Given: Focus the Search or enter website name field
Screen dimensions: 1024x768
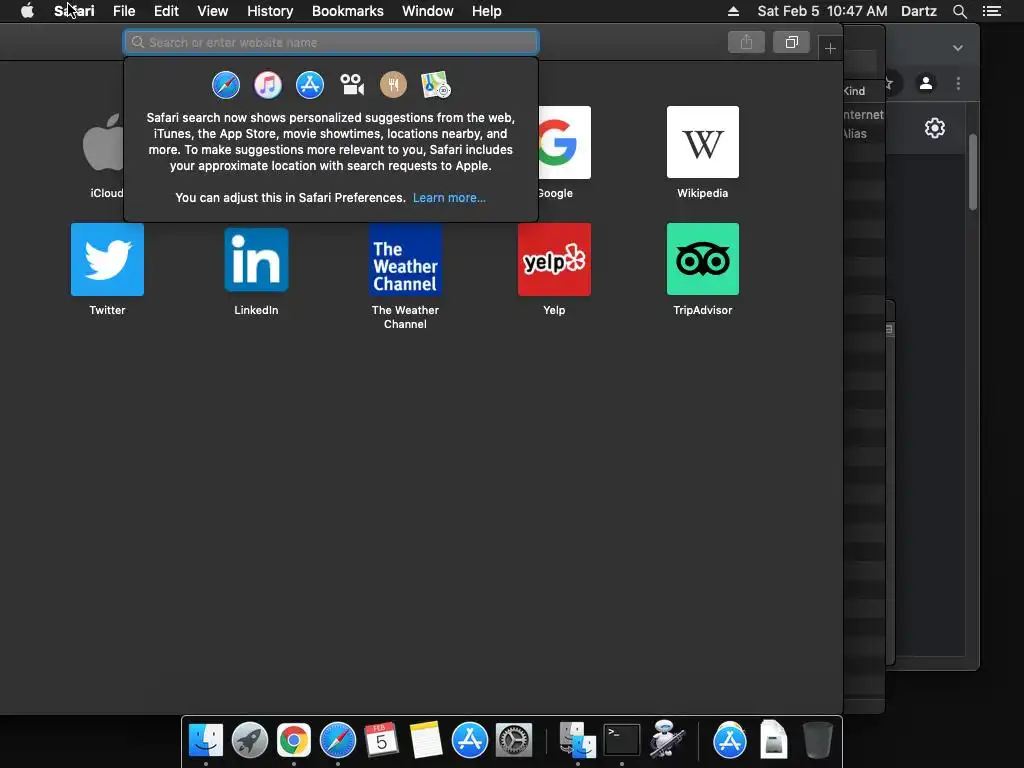Looking at the screenshot, I should point(331,42).
